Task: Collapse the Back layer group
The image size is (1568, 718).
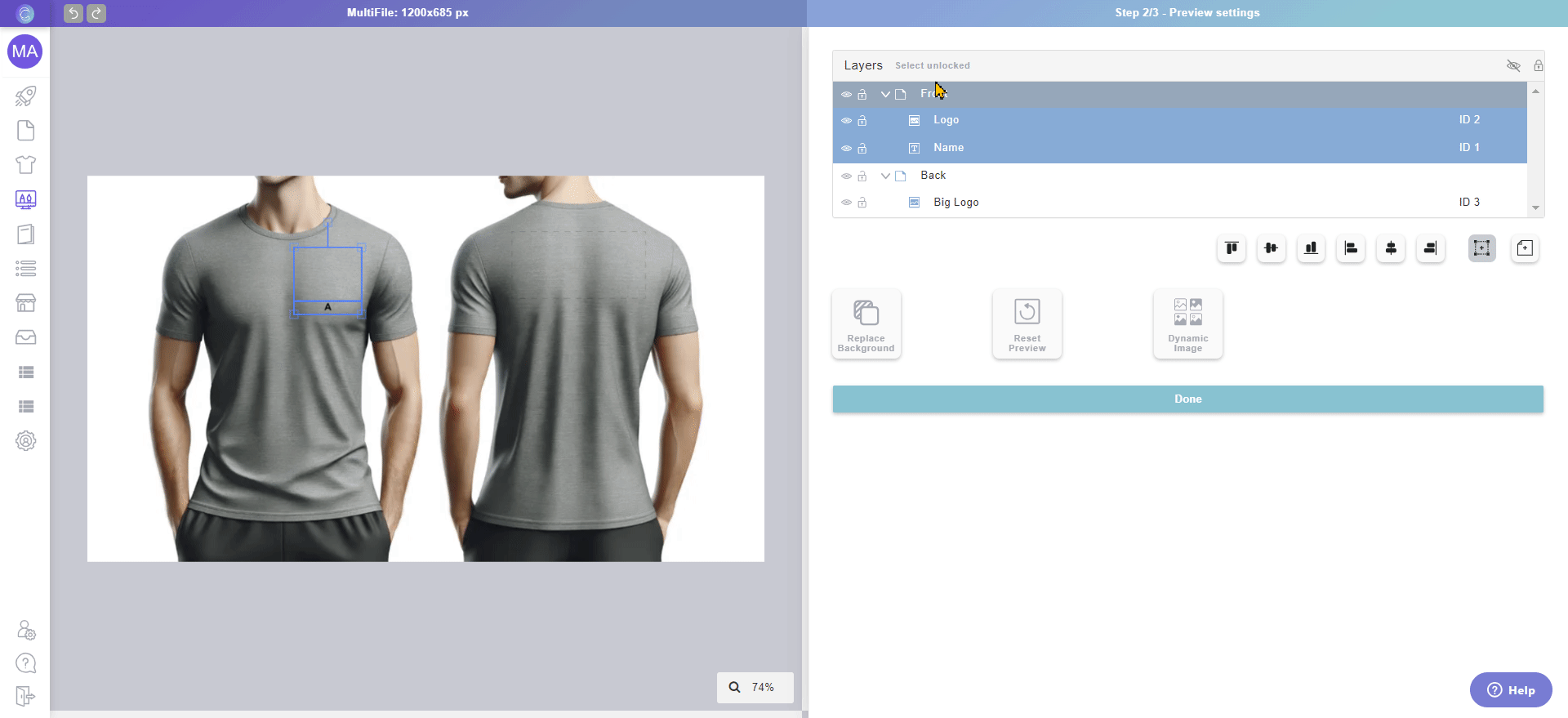Action: [x=885, y=176]
